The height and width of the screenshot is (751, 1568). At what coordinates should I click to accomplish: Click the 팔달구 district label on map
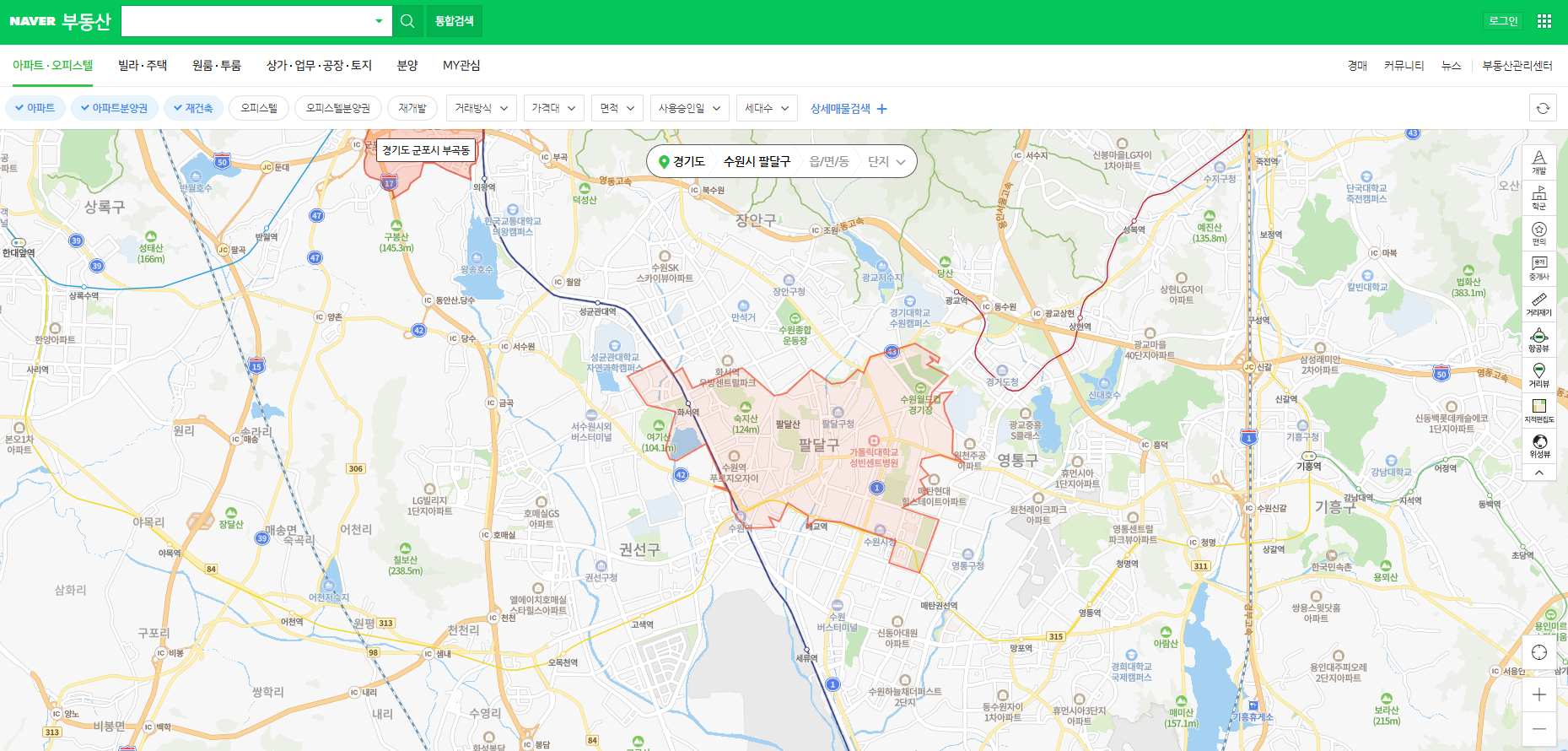click(x=818, y=445)
